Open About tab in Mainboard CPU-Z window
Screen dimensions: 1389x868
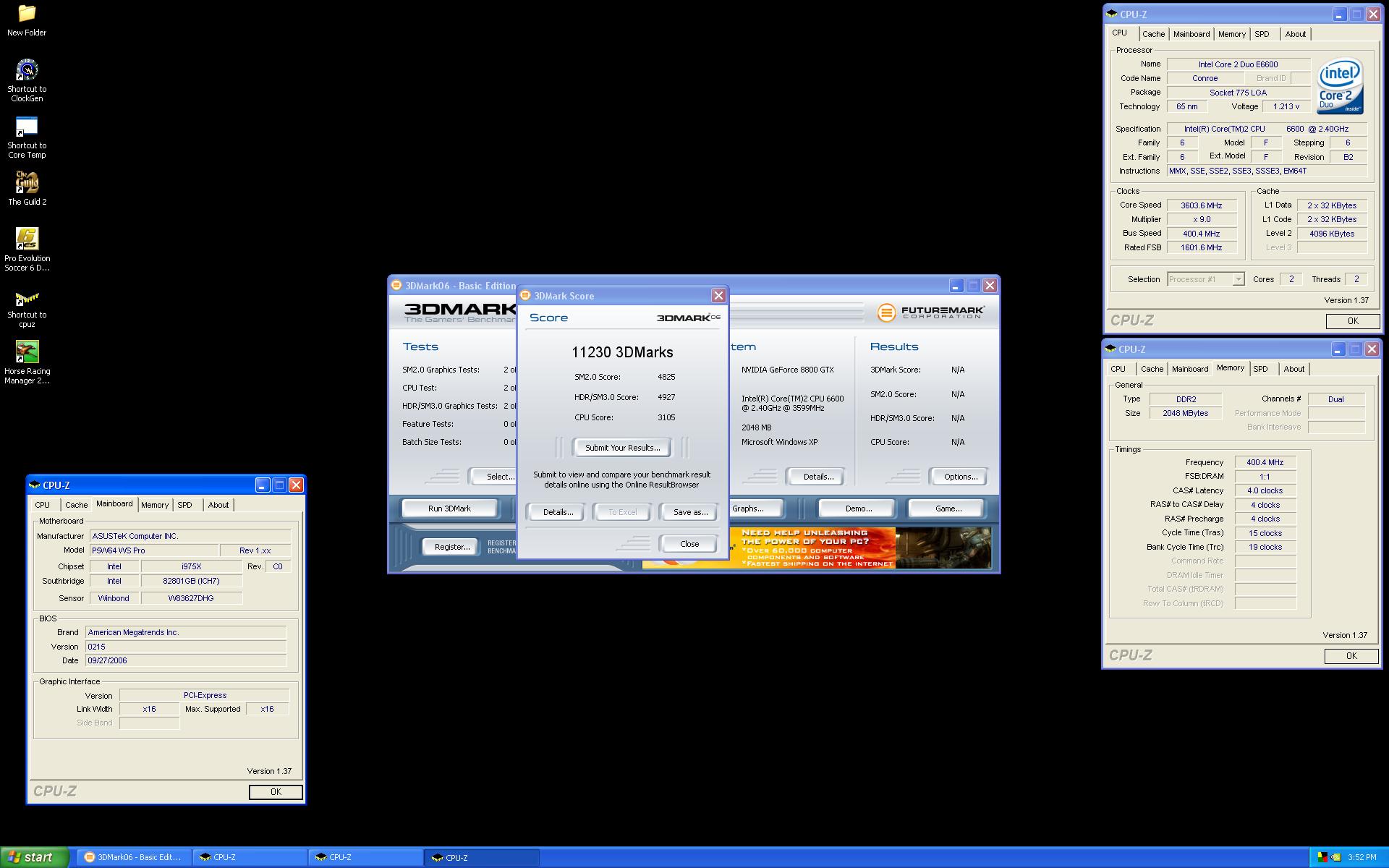coord(218,505)
